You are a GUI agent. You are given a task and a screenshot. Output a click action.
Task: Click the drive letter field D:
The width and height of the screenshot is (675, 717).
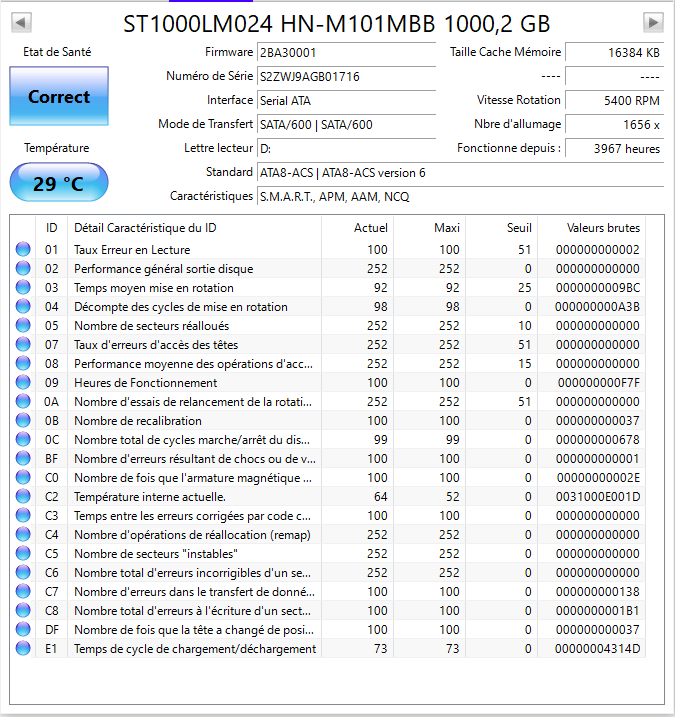346,148
